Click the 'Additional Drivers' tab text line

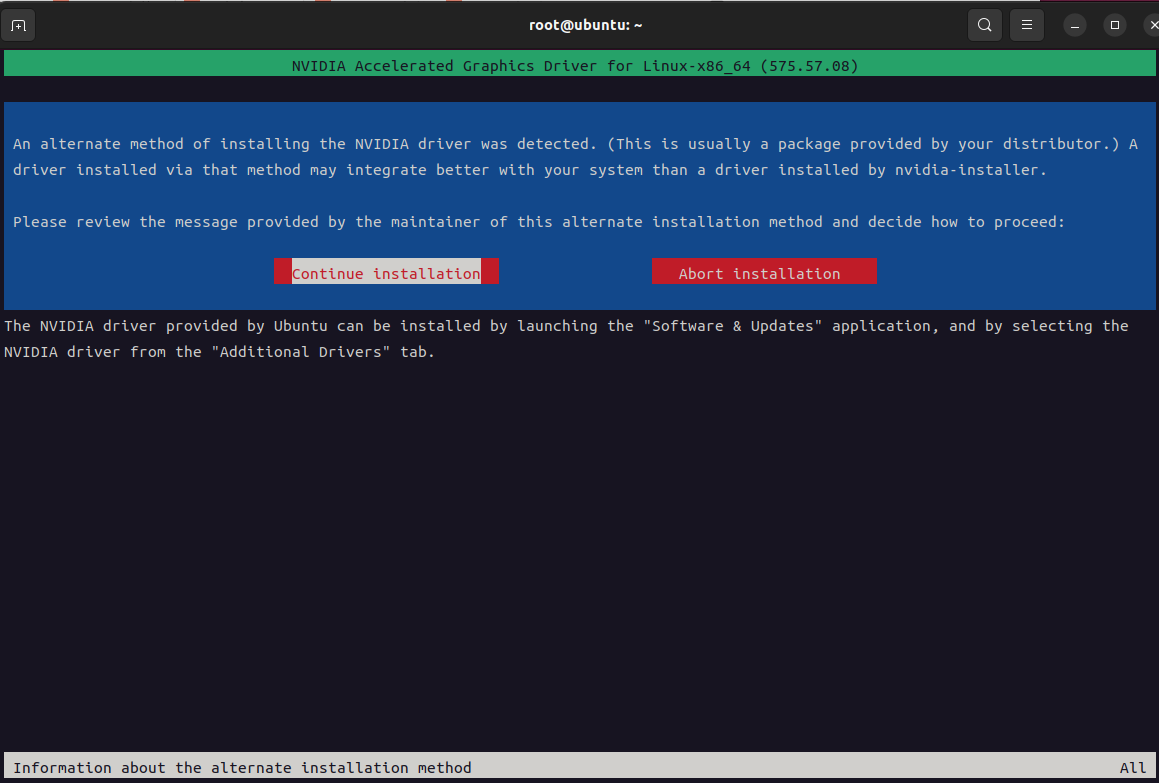pos(220,352)
